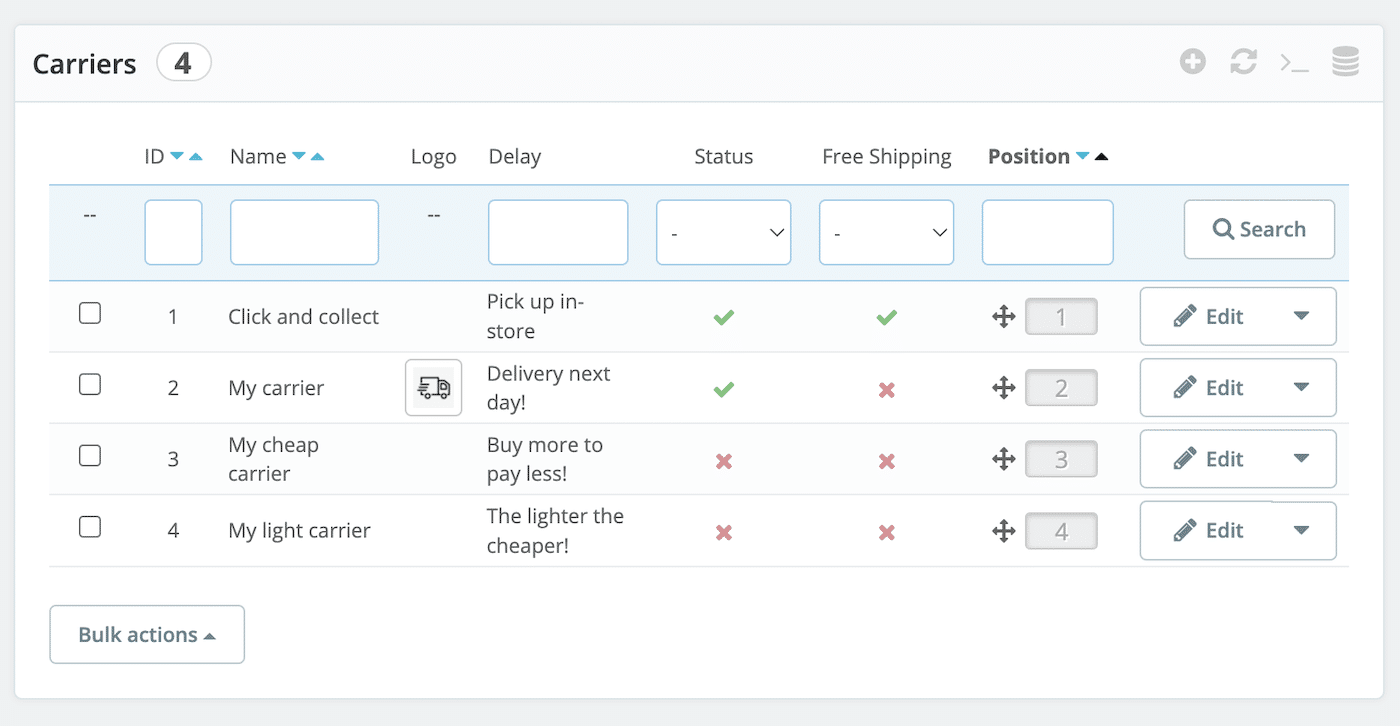Click the descending sort arrow on Position
The image size is (1400, 726).
click(x=1083, y=155)
